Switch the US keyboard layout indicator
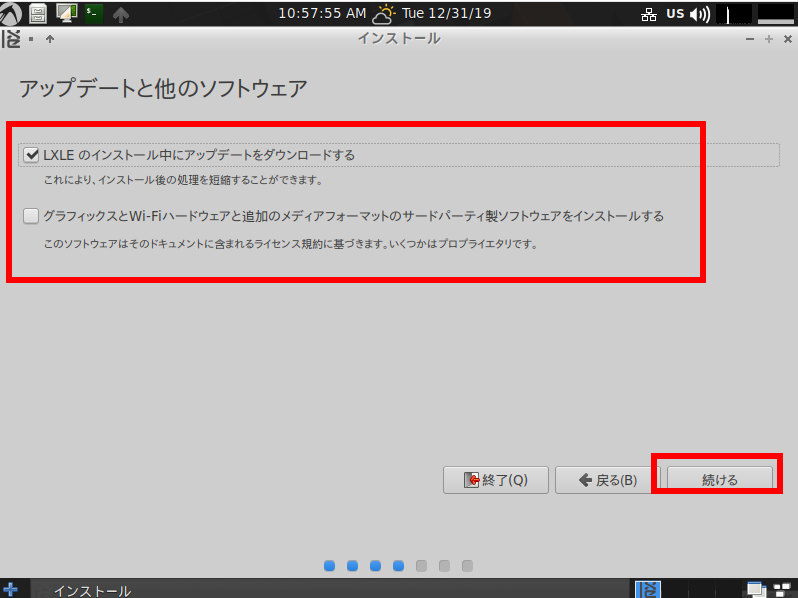The height and width of the screenshot is (598, 798). (675, 14)
